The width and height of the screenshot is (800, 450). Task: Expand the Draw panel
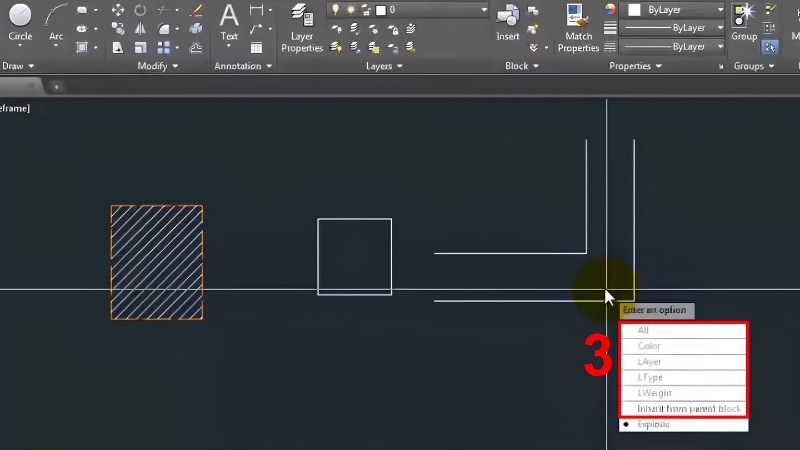(18, 66)
